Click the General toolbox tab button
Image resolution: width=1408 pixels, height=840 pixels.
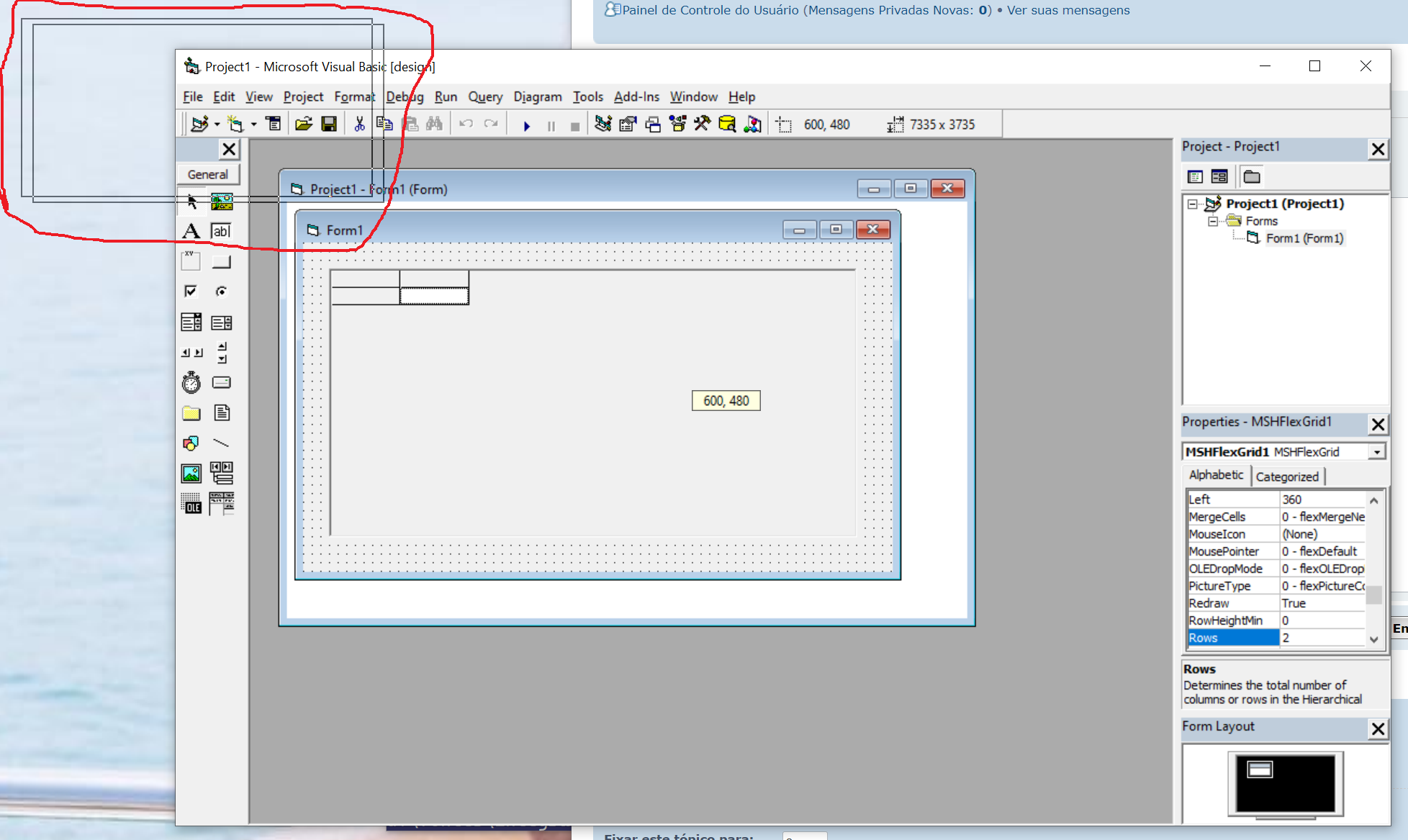tap(208, 174)
